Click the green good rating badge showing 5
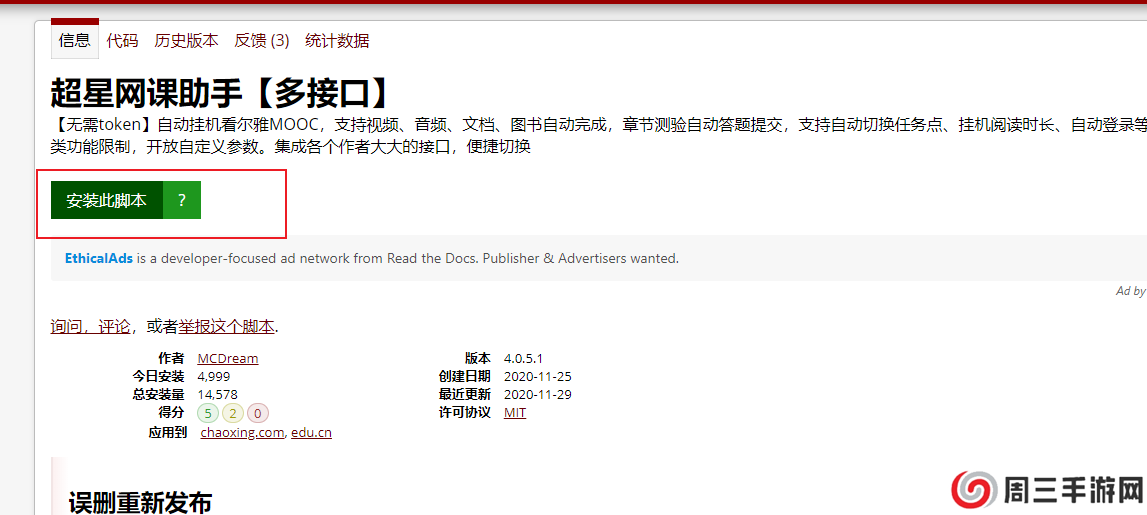The width and height of the screenshot is (1147, 515). (208, 413)
